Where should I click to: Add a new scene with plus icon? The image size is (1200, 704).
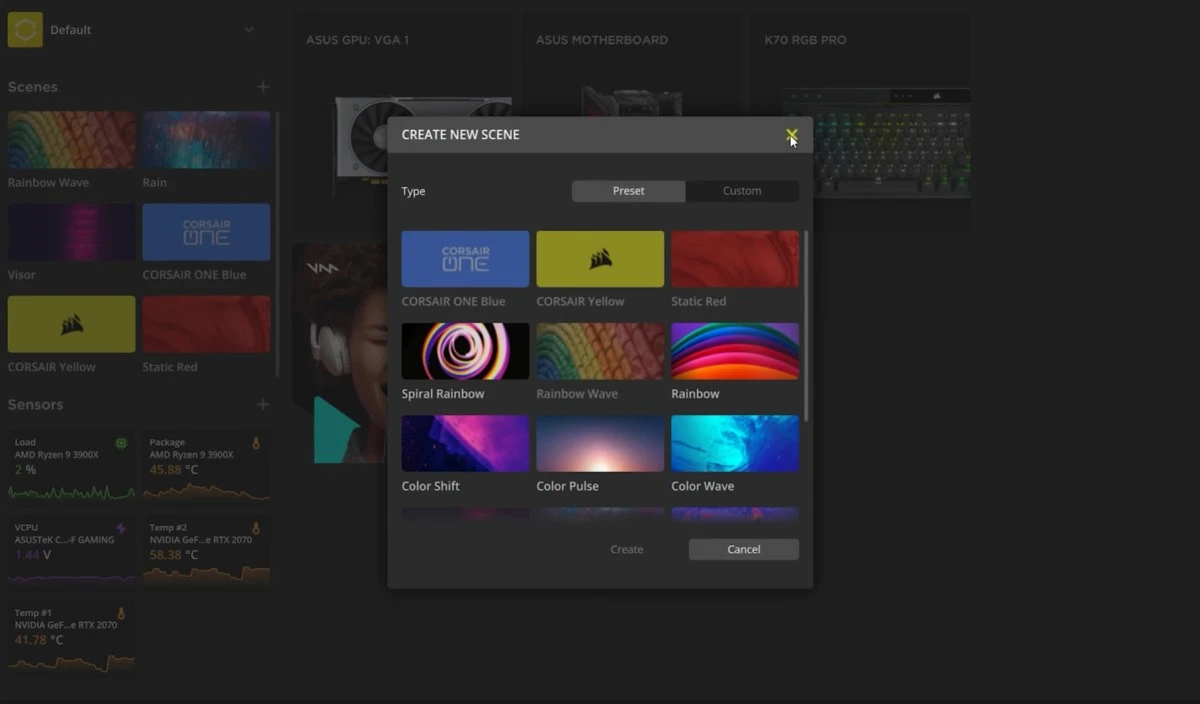(263, 87)
